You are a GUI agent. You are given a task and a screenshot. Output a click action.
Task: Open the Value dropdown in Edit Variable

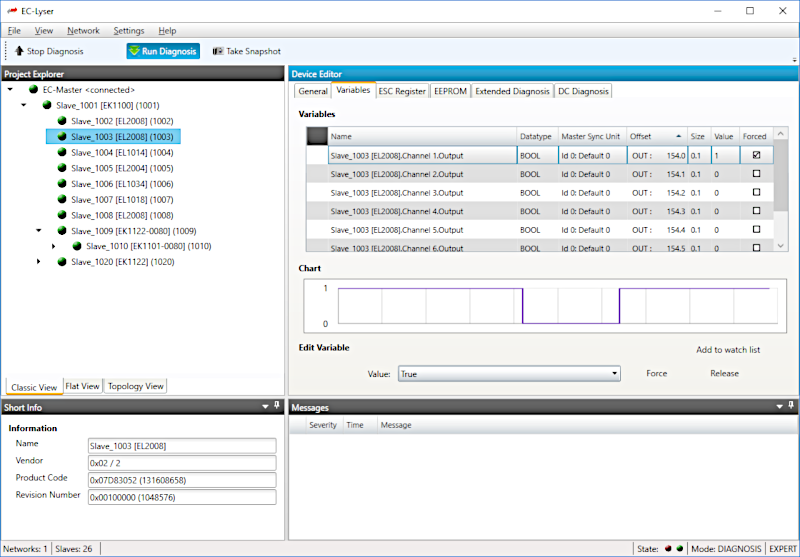pyautogui.click(x=614, y=374)
